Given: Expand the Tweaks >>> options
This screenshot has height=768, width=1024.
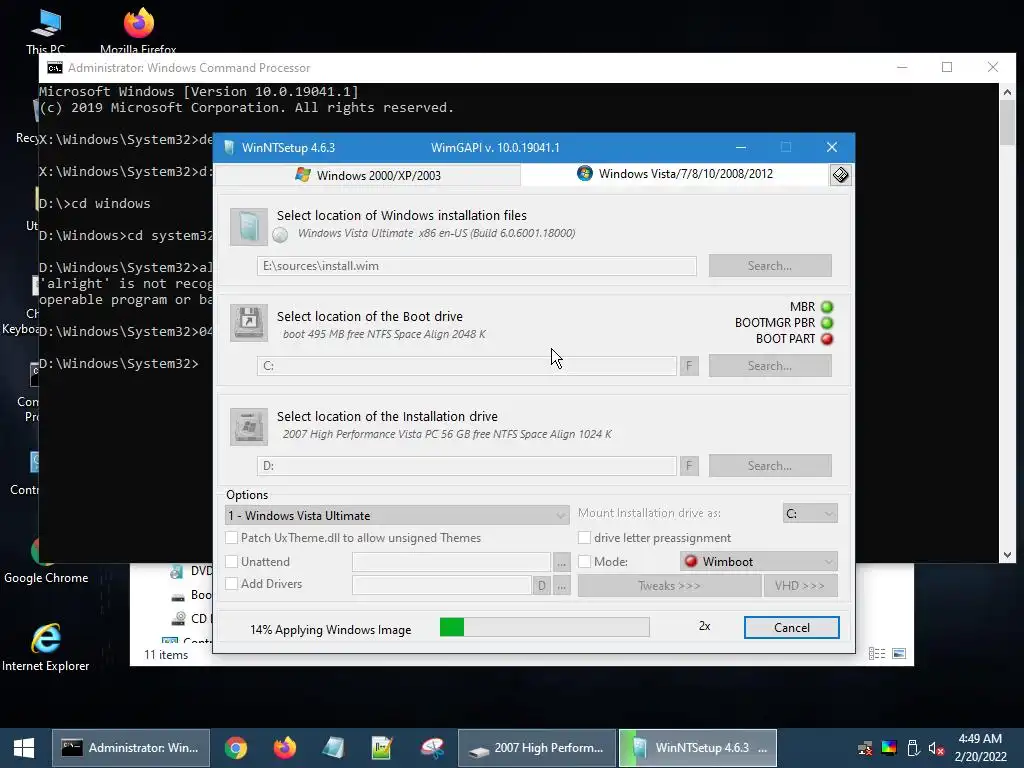Looking at the screenshot, I should 669,586.
